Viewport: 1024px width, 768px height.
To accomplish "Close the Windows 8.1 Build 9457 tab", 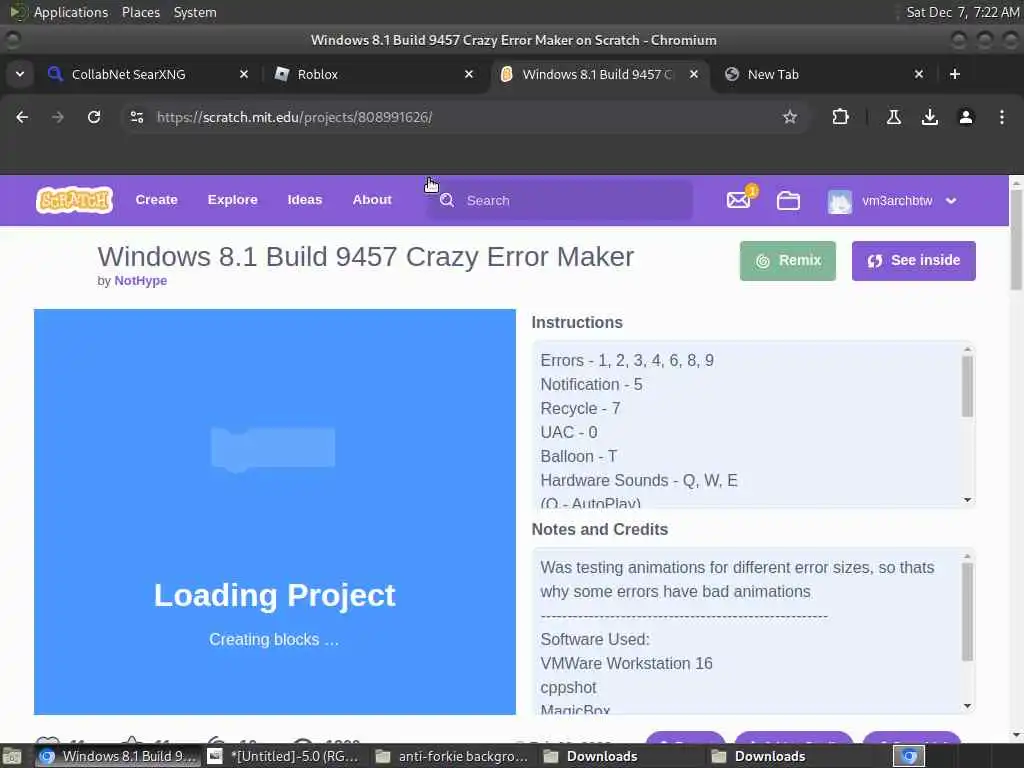I will (x=694, y=74).
